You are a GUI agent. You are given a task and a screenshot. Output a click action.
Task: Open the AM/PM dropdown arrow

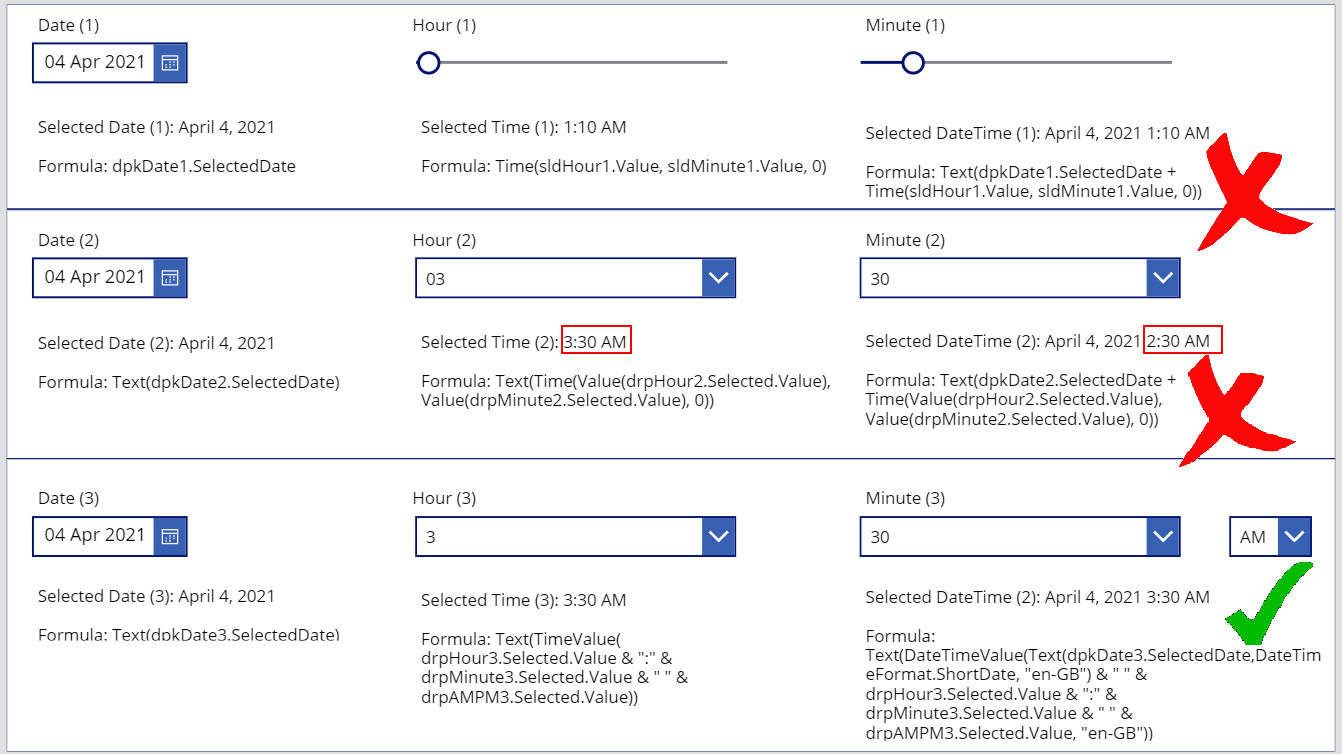click(1294, 536)
